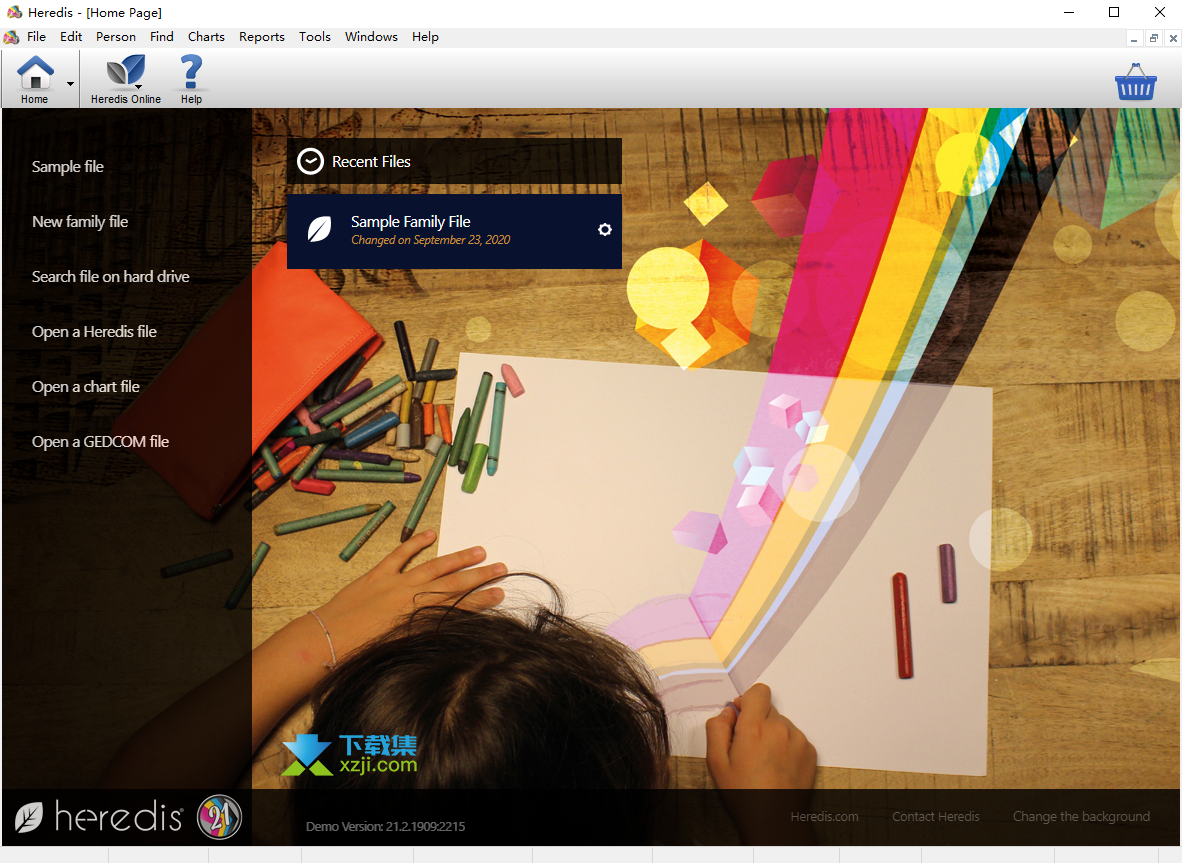1182x863 pixels.
Task: Open the Edit menu
Action: coord(71,37)
